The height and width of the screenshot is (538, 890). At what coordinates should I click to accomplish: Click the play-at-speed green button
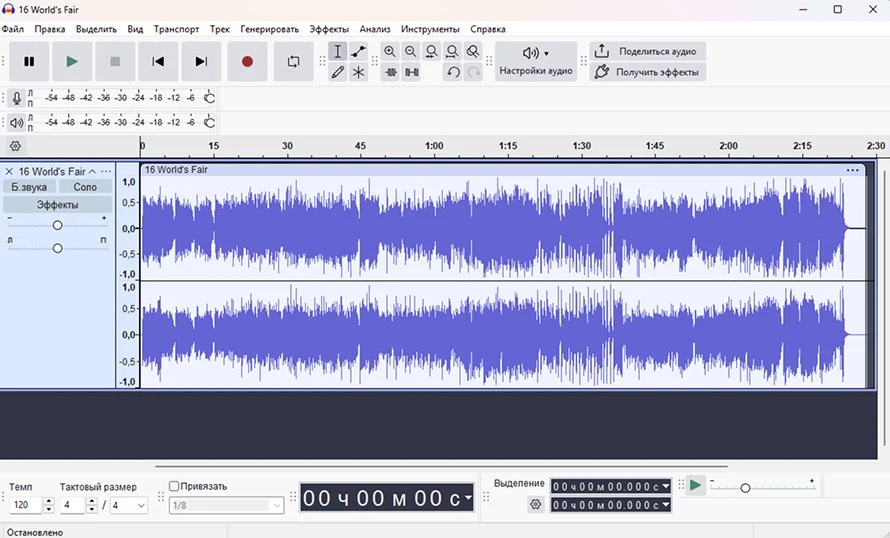tap(695, 486)
